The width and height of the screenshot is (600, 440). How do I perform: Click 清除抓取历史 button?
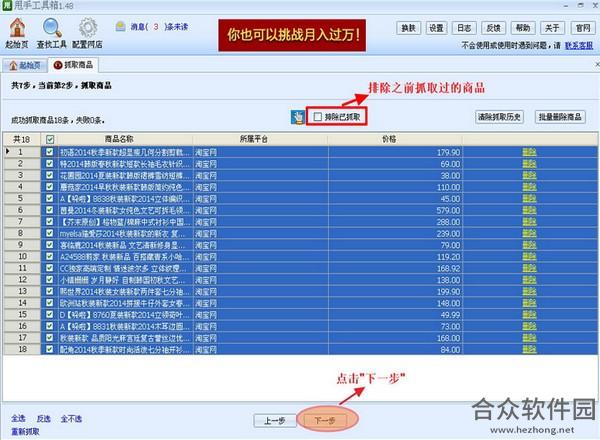(499, 117)
